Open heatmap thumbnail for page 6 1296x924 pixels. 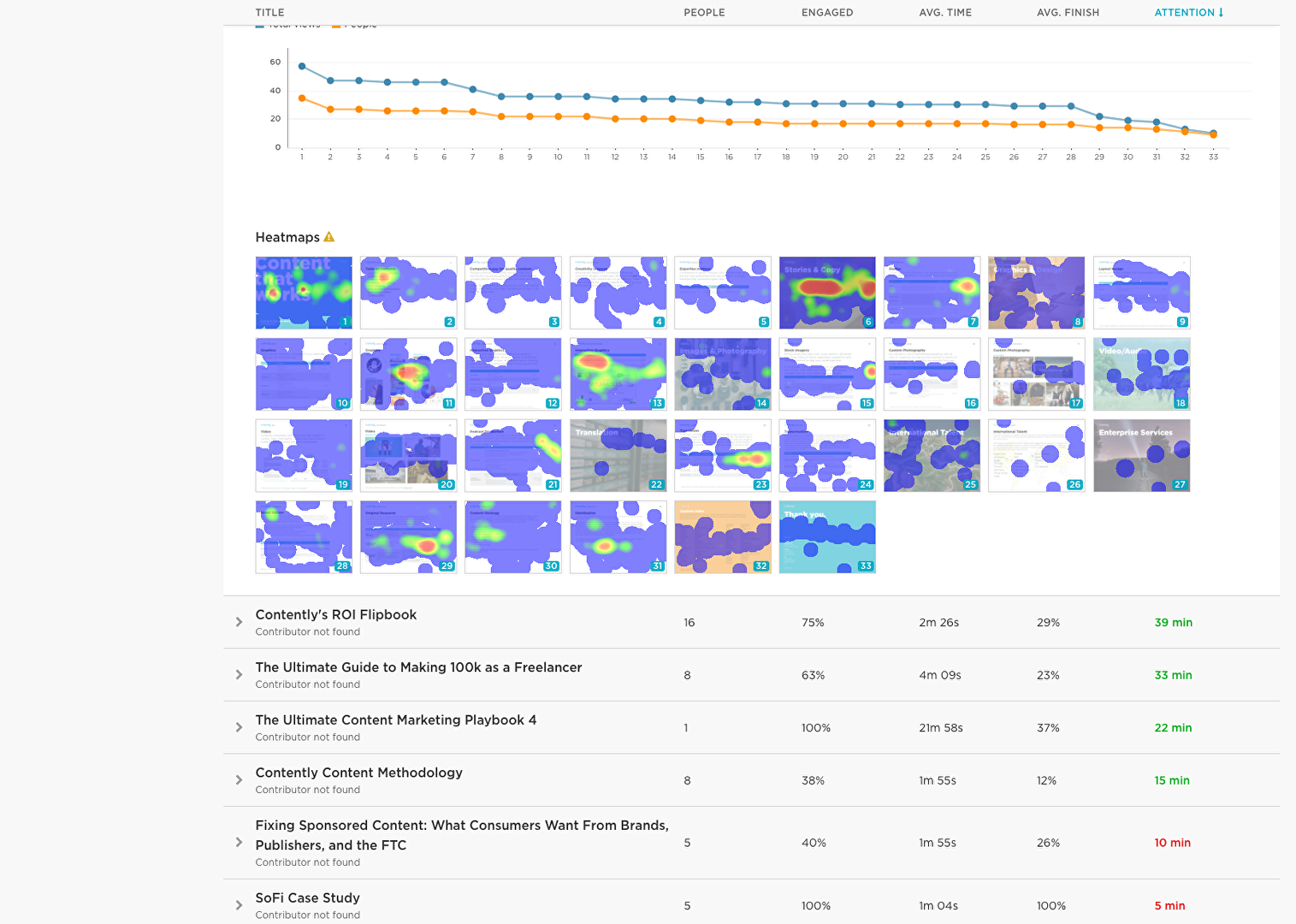827,293
